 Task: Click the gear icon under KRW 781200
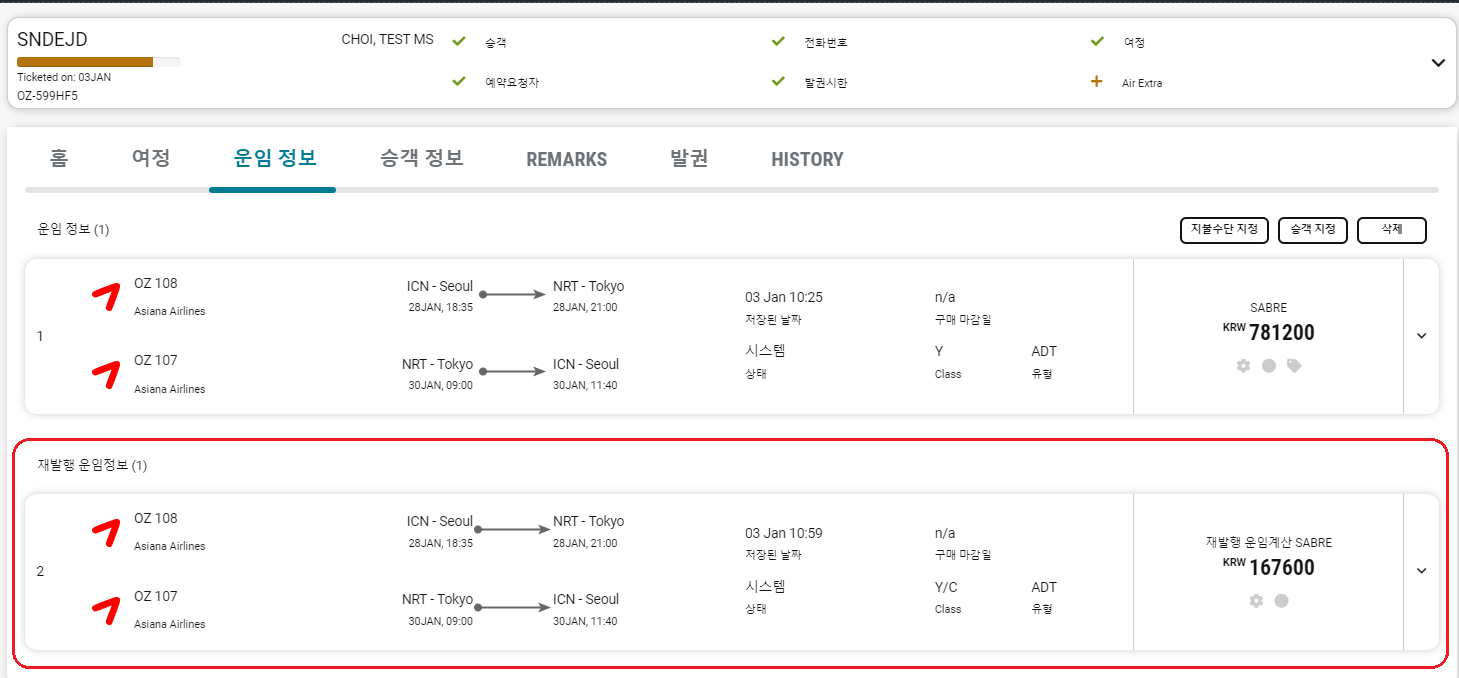(x=1243, y=366)
